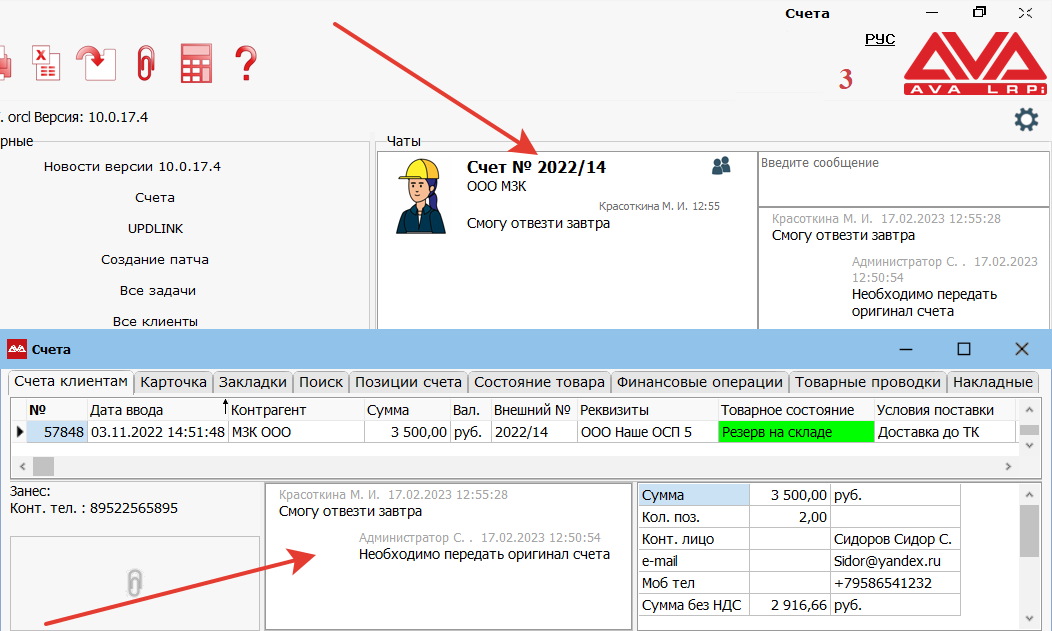Click the Excel export toolbar icon
The height and width of the screenshot is (631, 1052).
(45, 62)
